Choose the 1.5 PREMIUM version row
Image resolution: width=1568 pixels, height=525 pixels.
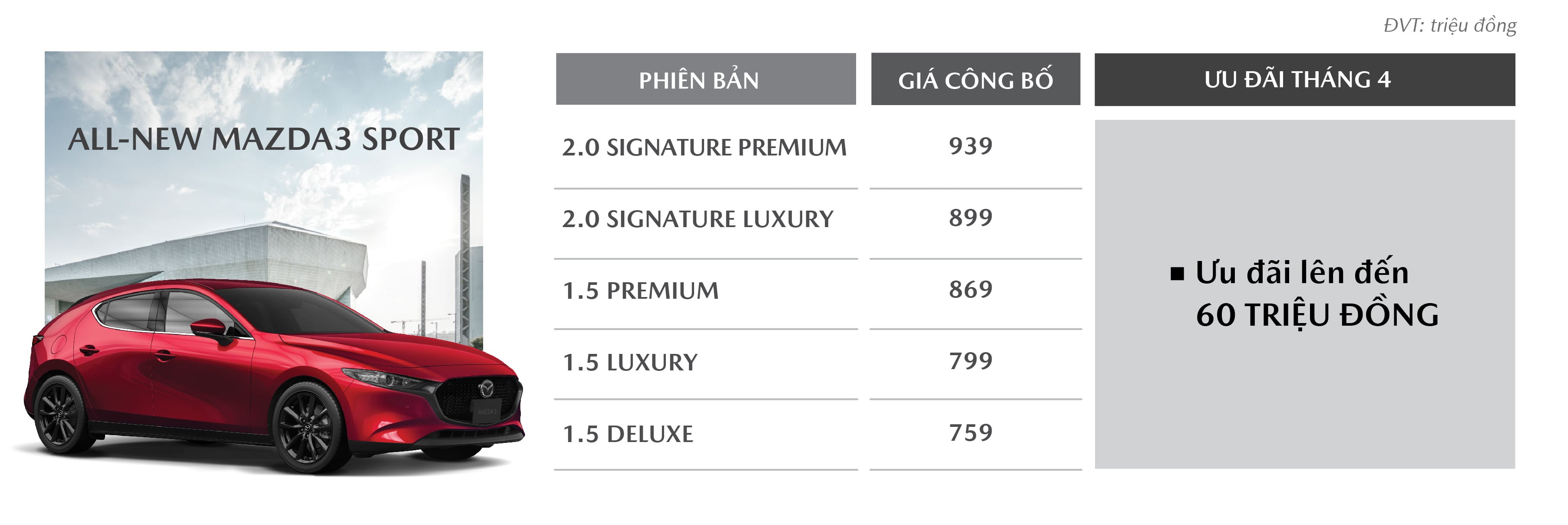coord(640,291)
